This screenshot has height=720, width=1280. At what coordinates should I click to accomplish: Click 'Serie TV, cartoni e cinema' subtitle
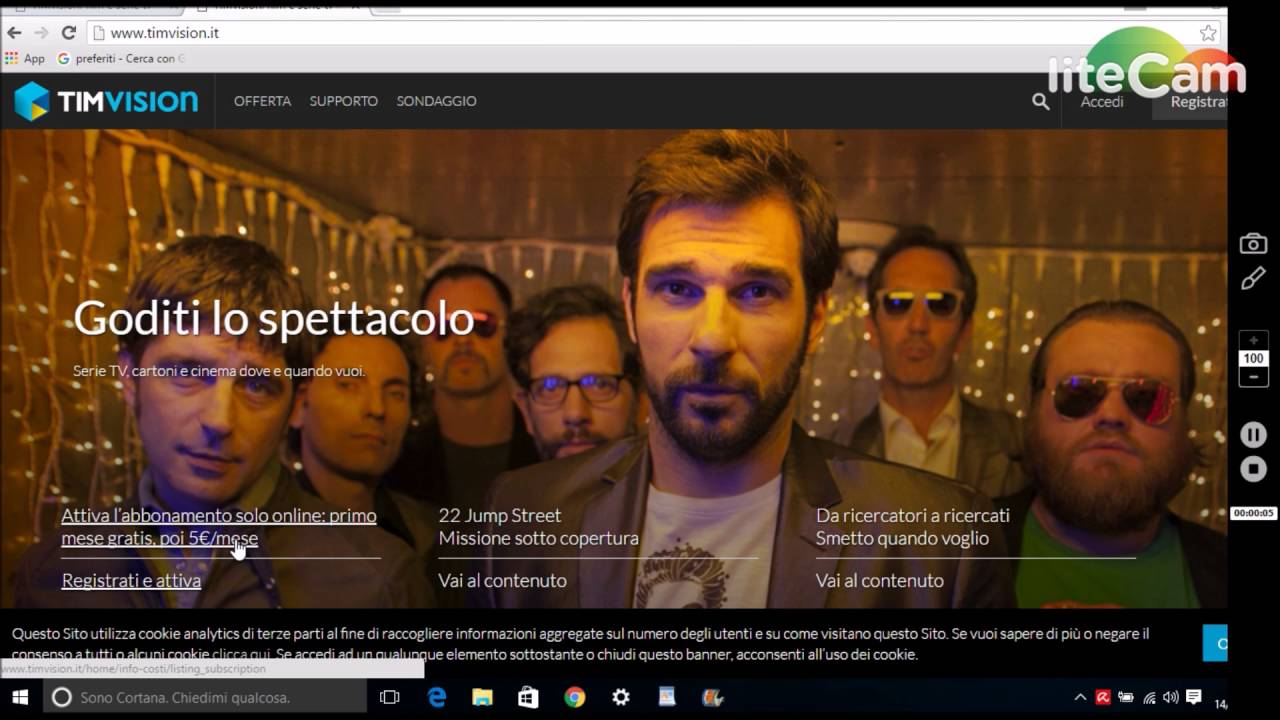[219, 371]
